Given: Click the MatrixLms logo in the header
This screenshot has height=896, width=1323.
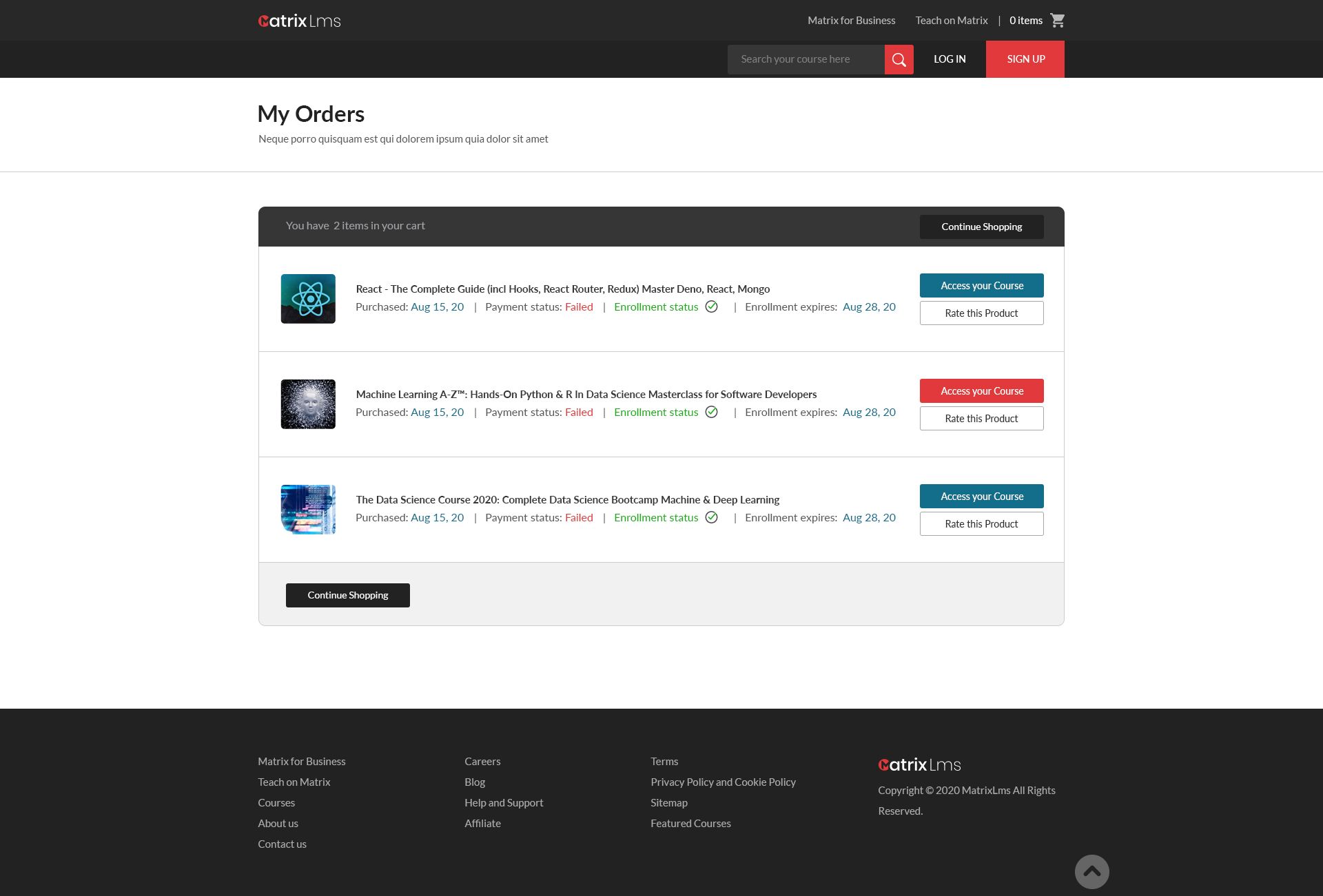Looking at the screenshot, I should click(299, 21).
